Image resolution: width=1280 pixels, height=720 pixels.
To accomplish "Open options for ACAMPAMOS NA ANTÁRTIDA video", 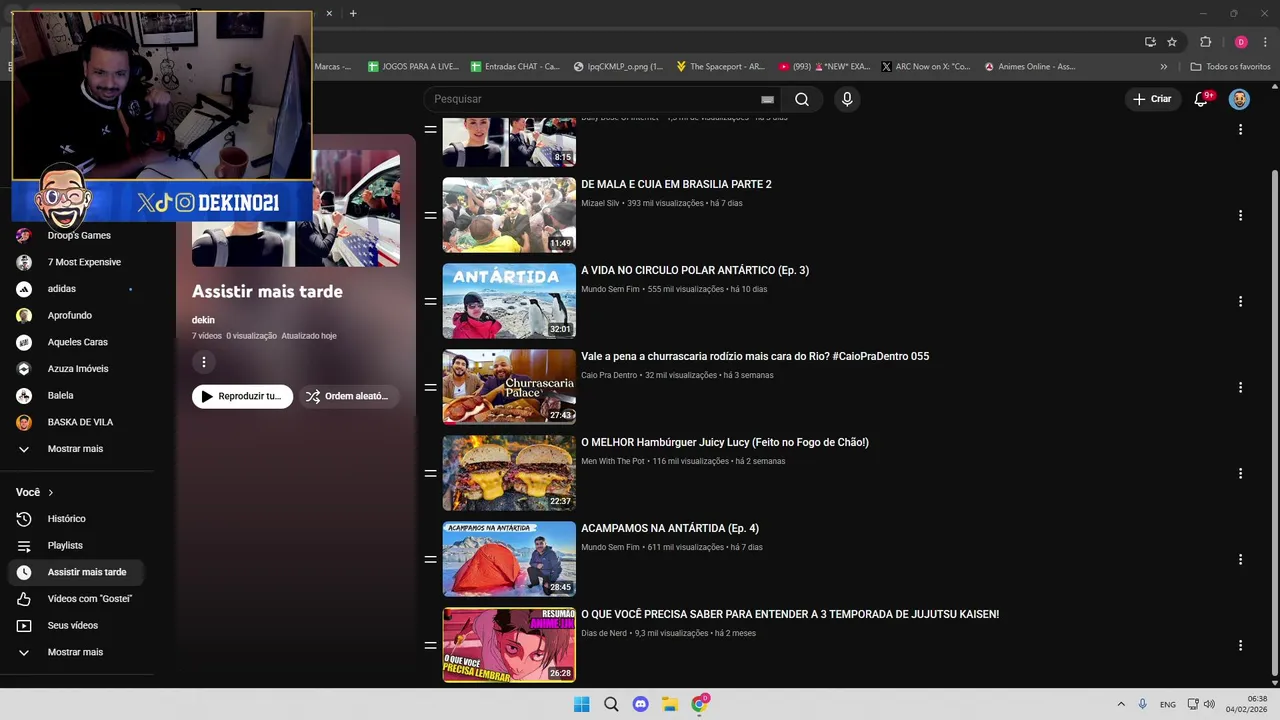I will (x=1240, y=559).
